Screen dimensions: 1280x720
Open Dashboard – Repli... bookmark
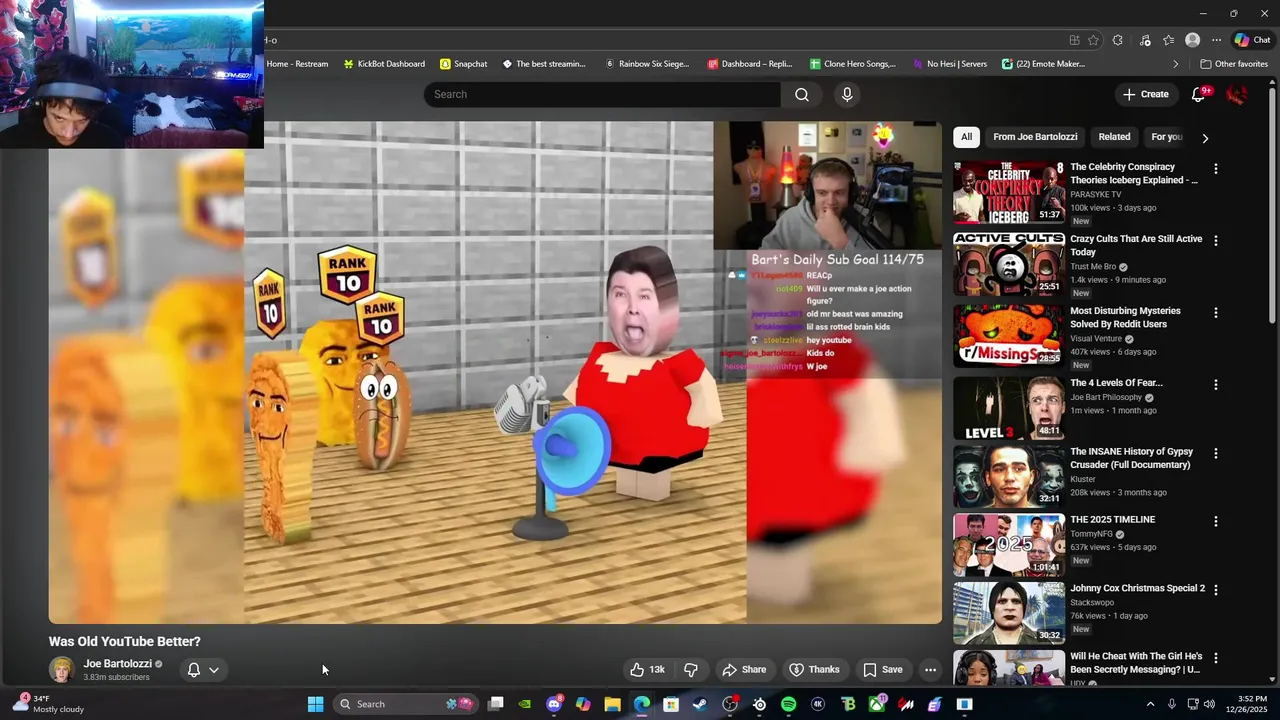pos(750,64)
